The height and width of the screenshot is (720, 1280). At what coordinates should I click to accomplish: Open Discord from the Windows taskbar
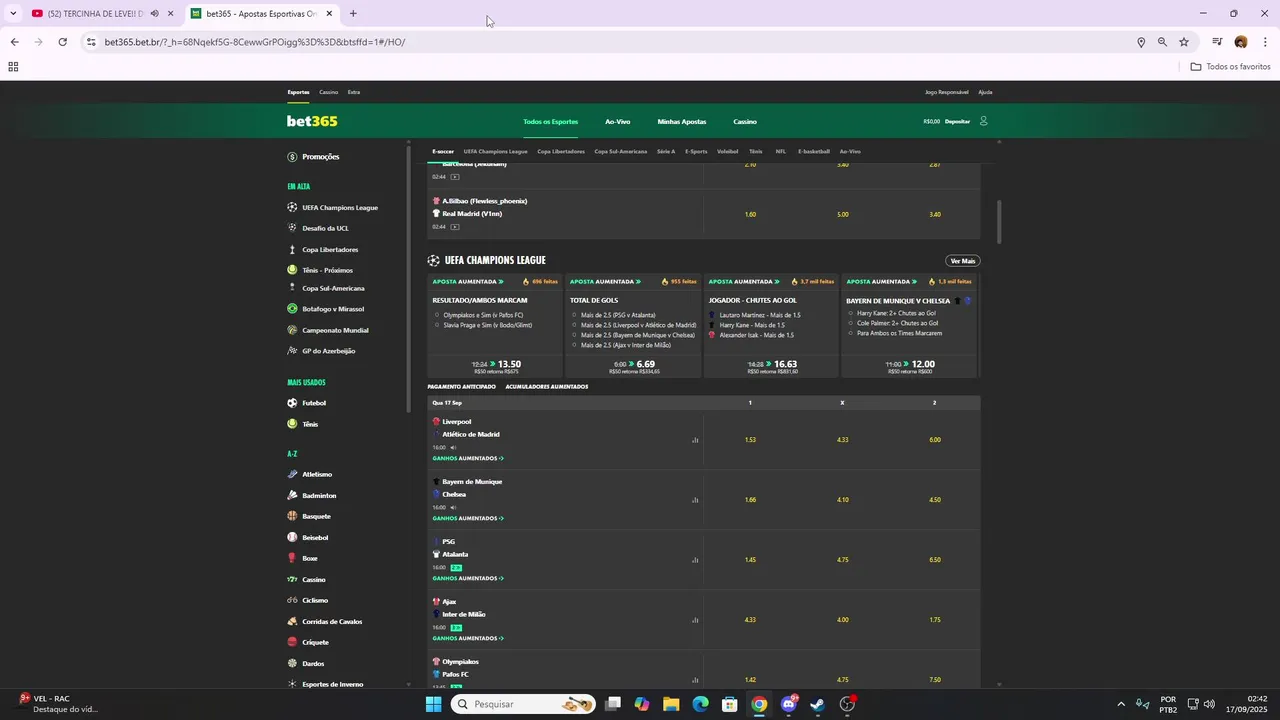(x=788, y=704)
